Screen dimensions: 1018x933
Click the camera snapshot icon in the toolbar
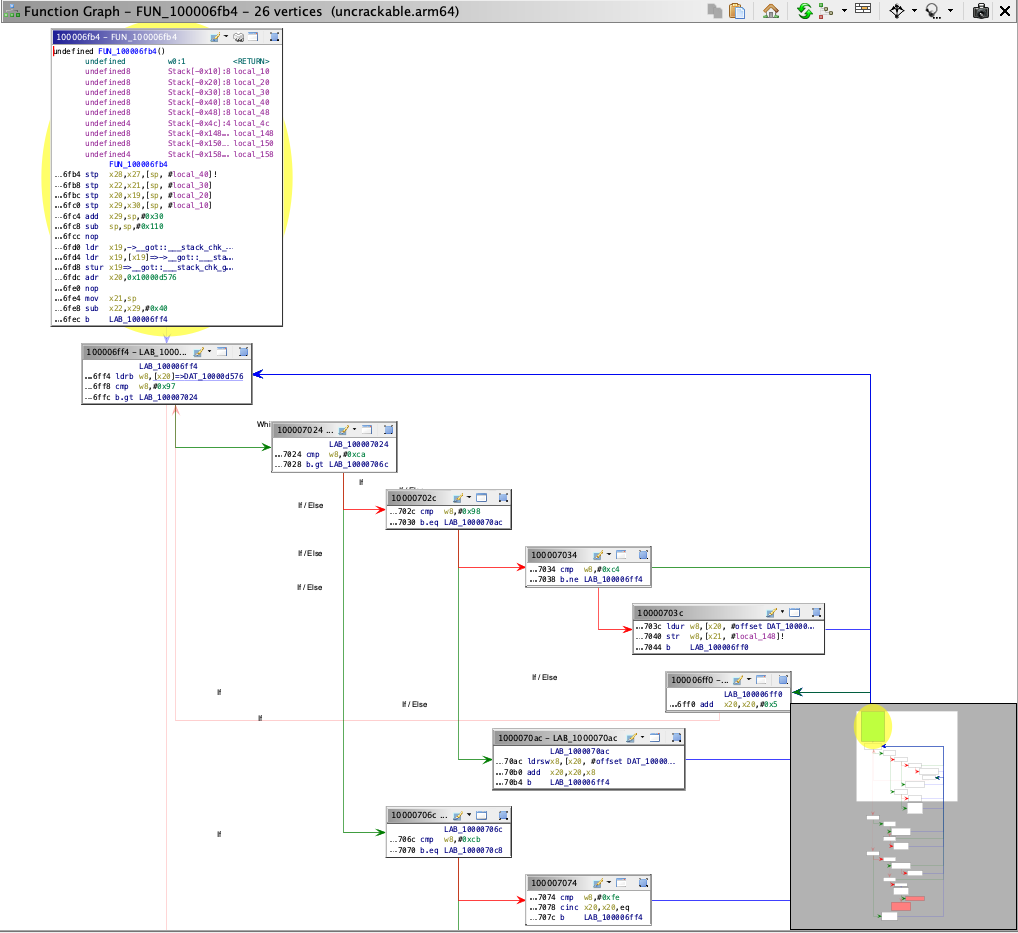[x=981, y=11]
